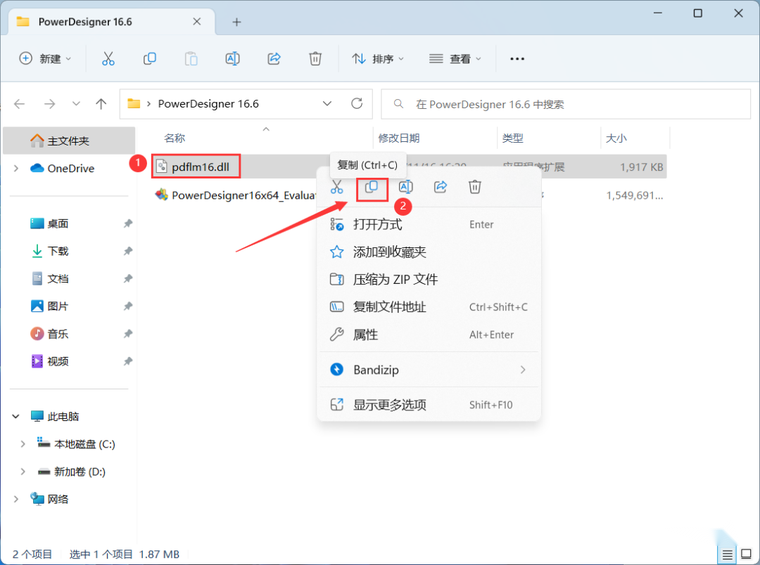Switch to large thumbnails view in status bar
Image resolution: width=760 pixels, height=565 pixels.
coord(746,554)
